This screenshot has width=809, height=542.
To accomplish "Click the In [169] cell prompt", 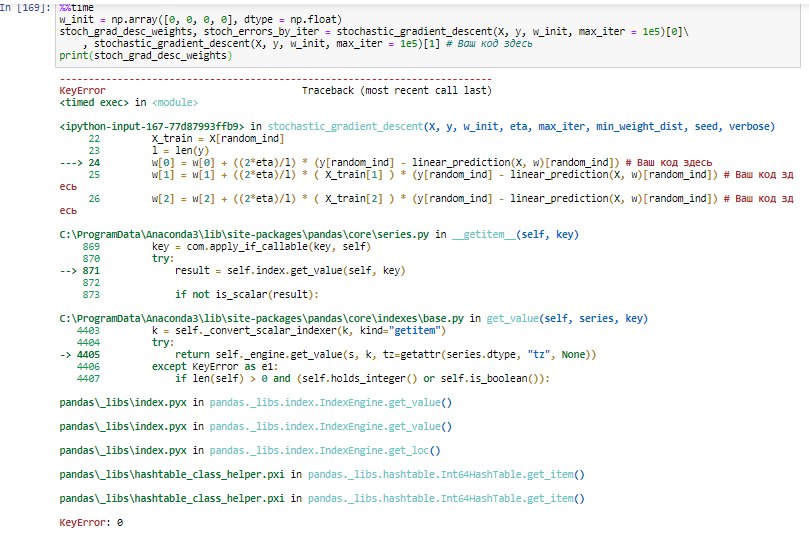I will pyautogui.click(x=26, y=8).
